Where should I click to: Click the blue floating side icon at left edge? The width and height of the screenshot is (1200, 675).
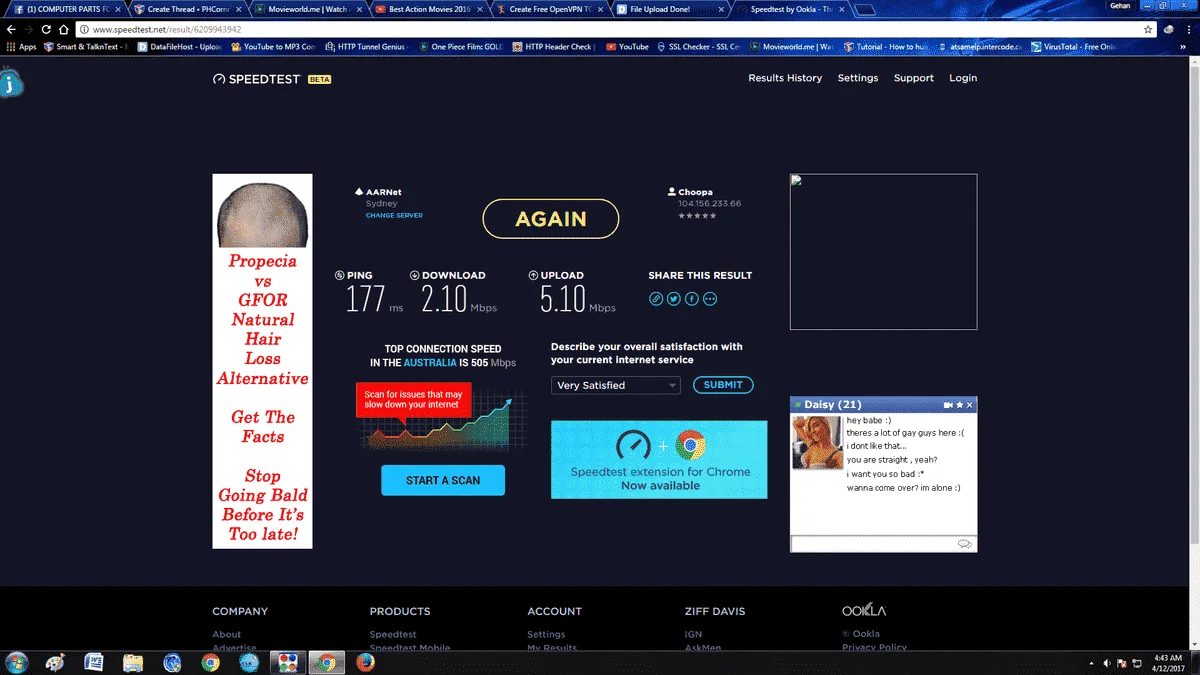point(12,82)
